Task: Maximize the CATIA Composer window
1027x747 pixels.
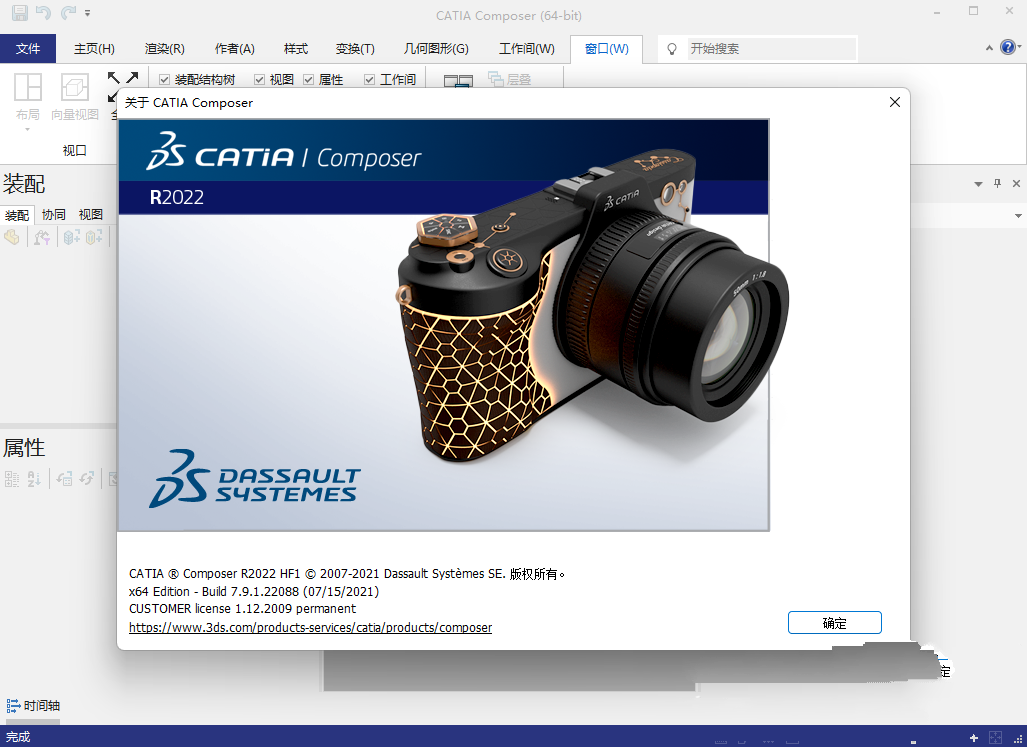Action: point(973,11)
